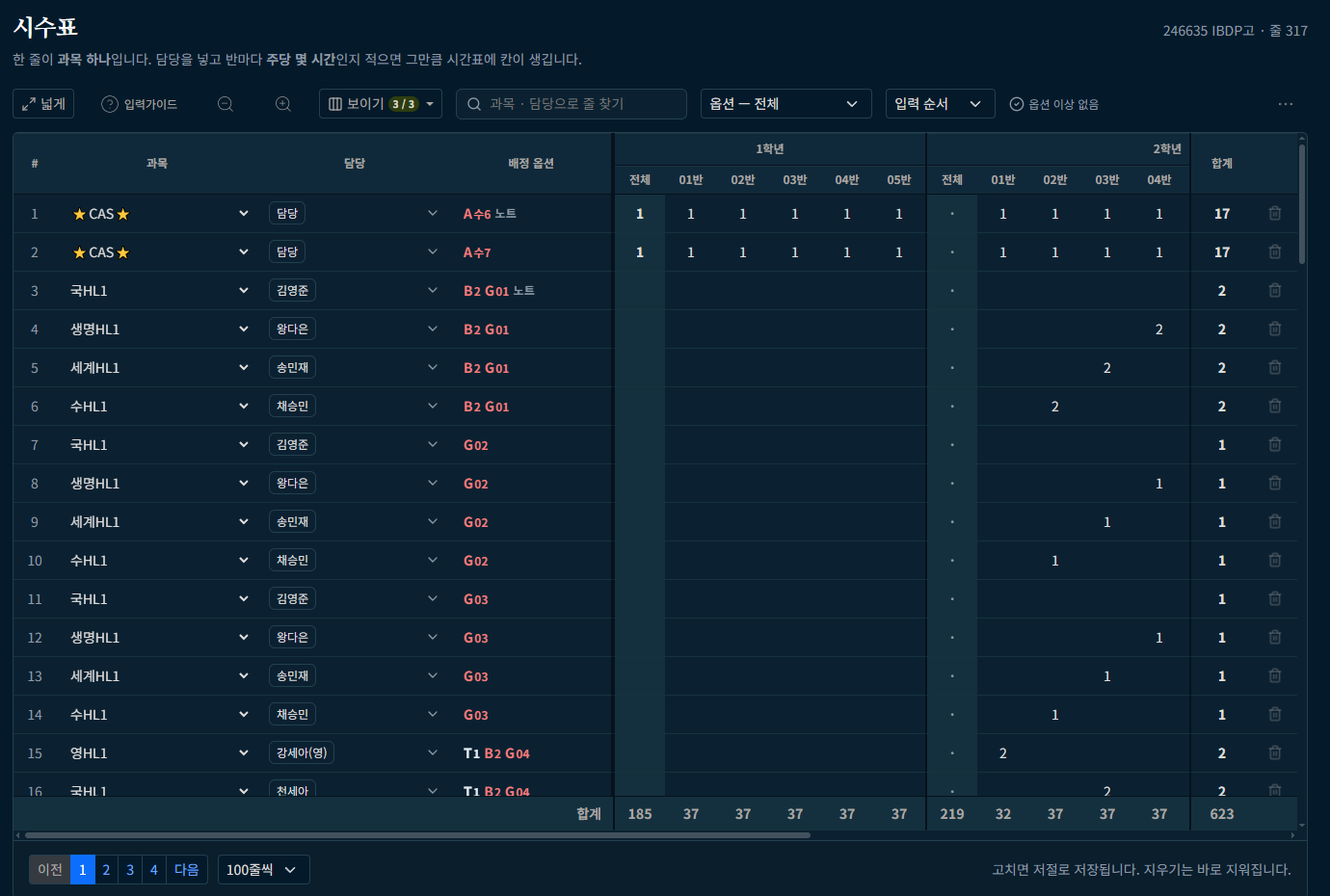Expand teacher dropdown in row 5 송민재
The width and height of the screenshot is (1330, 896).
(433, 368)
